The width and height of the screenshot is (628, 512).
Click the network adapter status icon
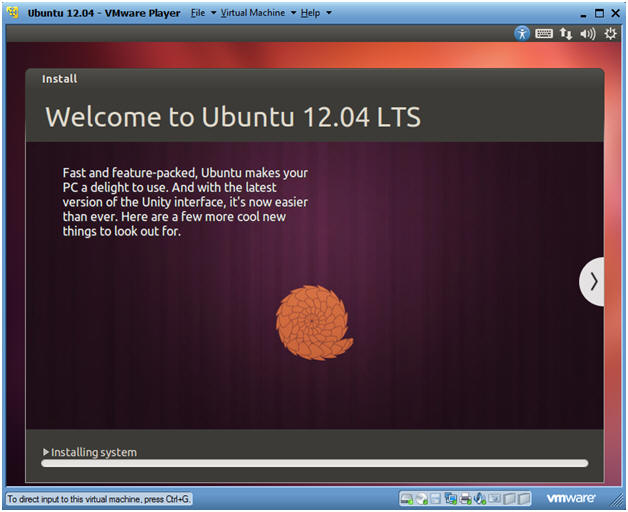click(x=451, y=498)
